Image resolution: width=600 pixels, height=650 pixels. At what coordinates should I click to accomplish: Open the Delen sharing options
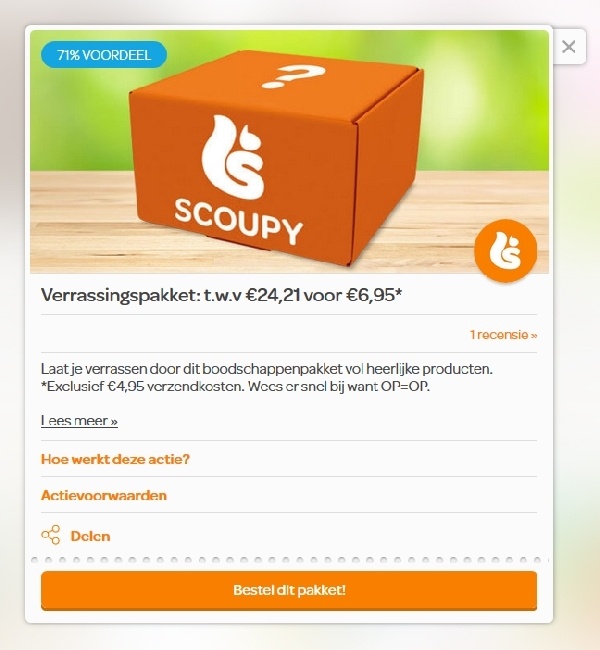click(90, 536)
